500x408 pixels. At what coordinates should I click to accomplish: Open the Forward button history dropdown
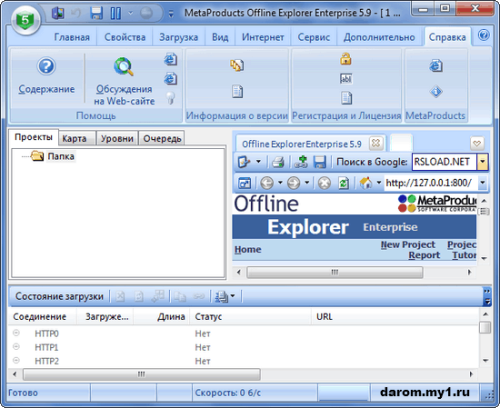pos(307,183)
